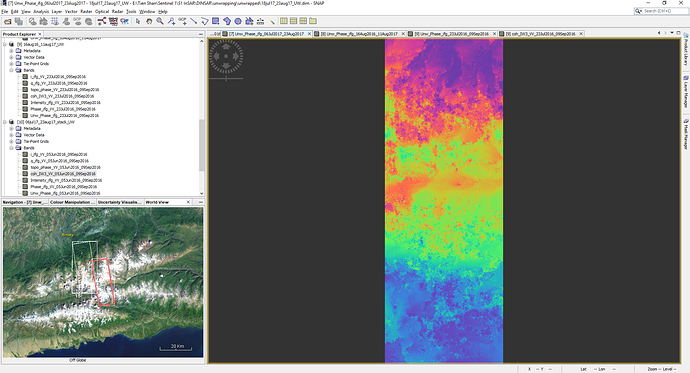Click the Product Explorer vertical scrollbar
The width and height of the screenshot is (690, 373).
click(x=202, y=117)
